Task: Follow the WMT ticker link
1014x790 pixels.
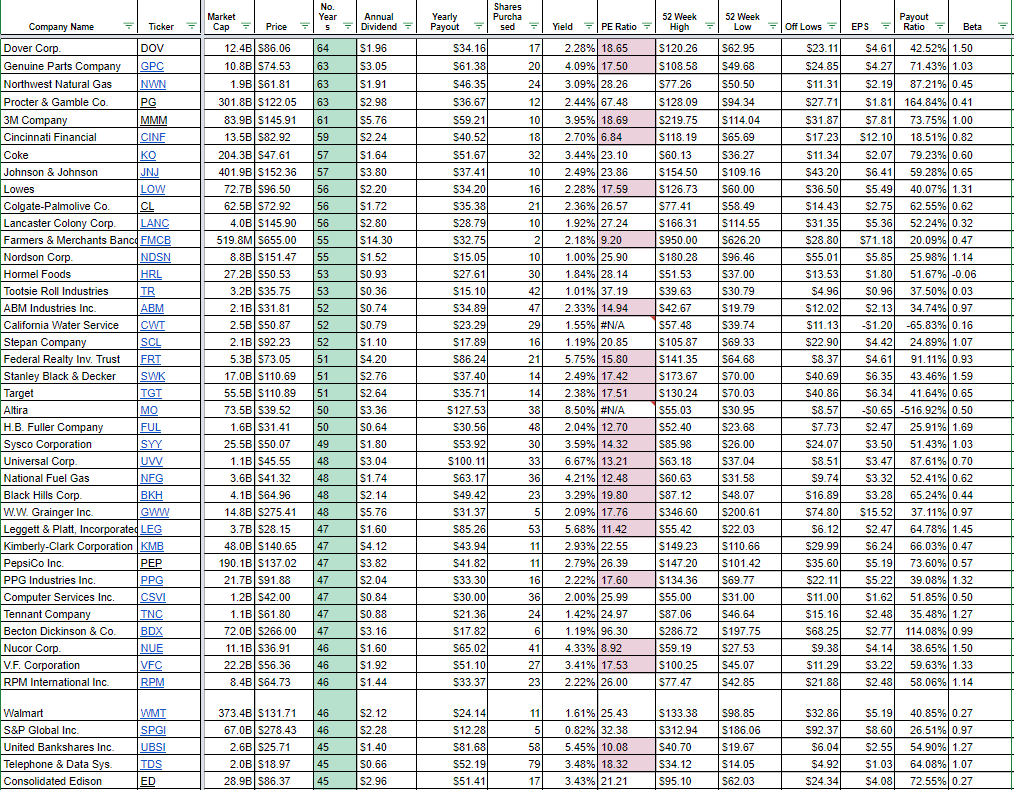Action: [154, 713]
